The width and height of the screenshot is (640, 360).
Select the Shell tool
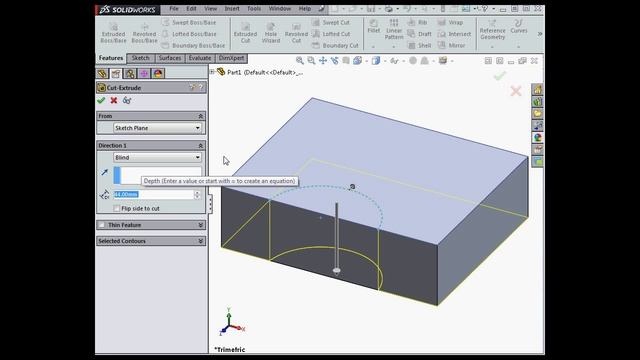coord(420,45)
